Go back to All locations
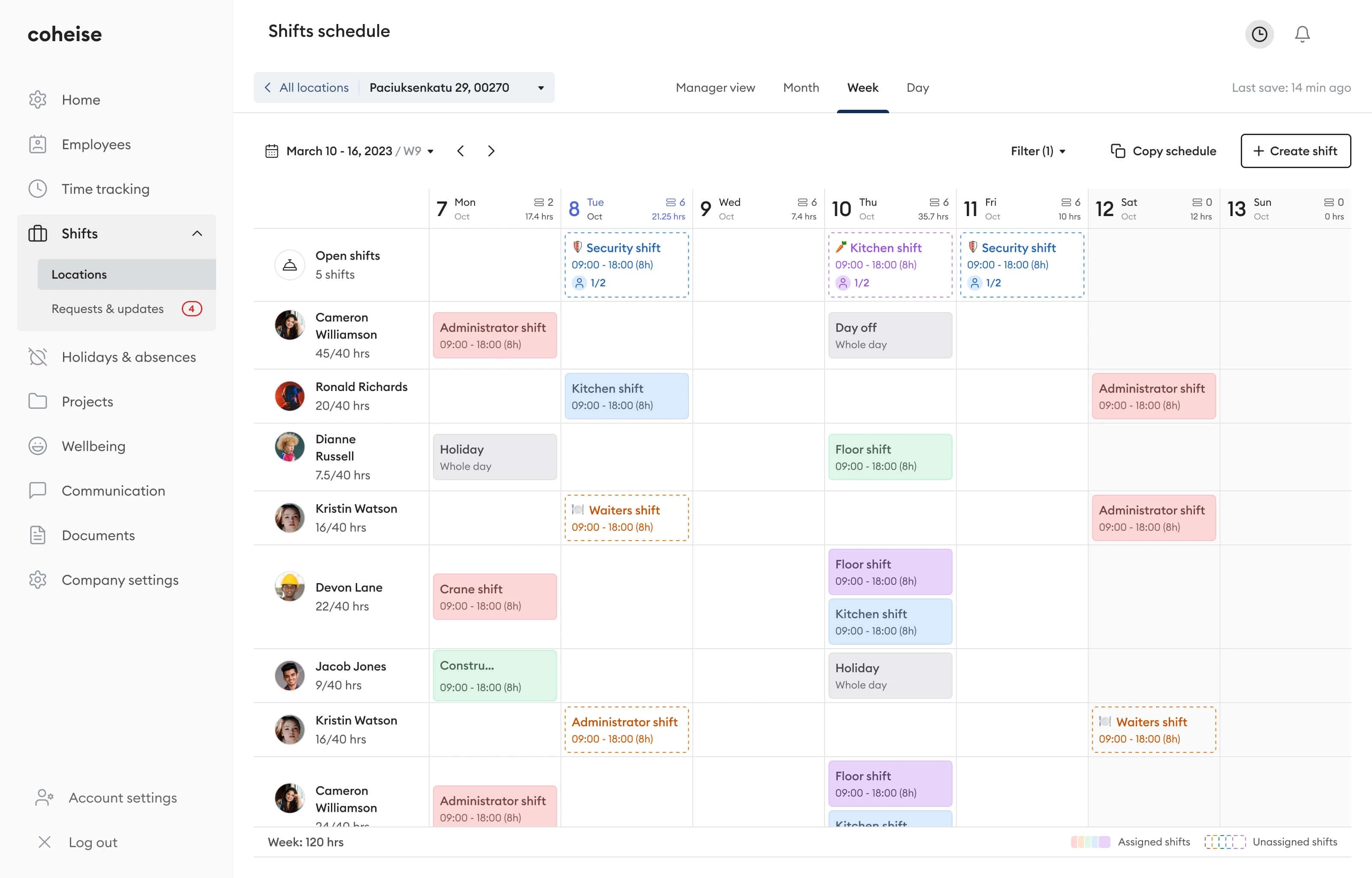 pyautogui.click(x=307, y=88)
